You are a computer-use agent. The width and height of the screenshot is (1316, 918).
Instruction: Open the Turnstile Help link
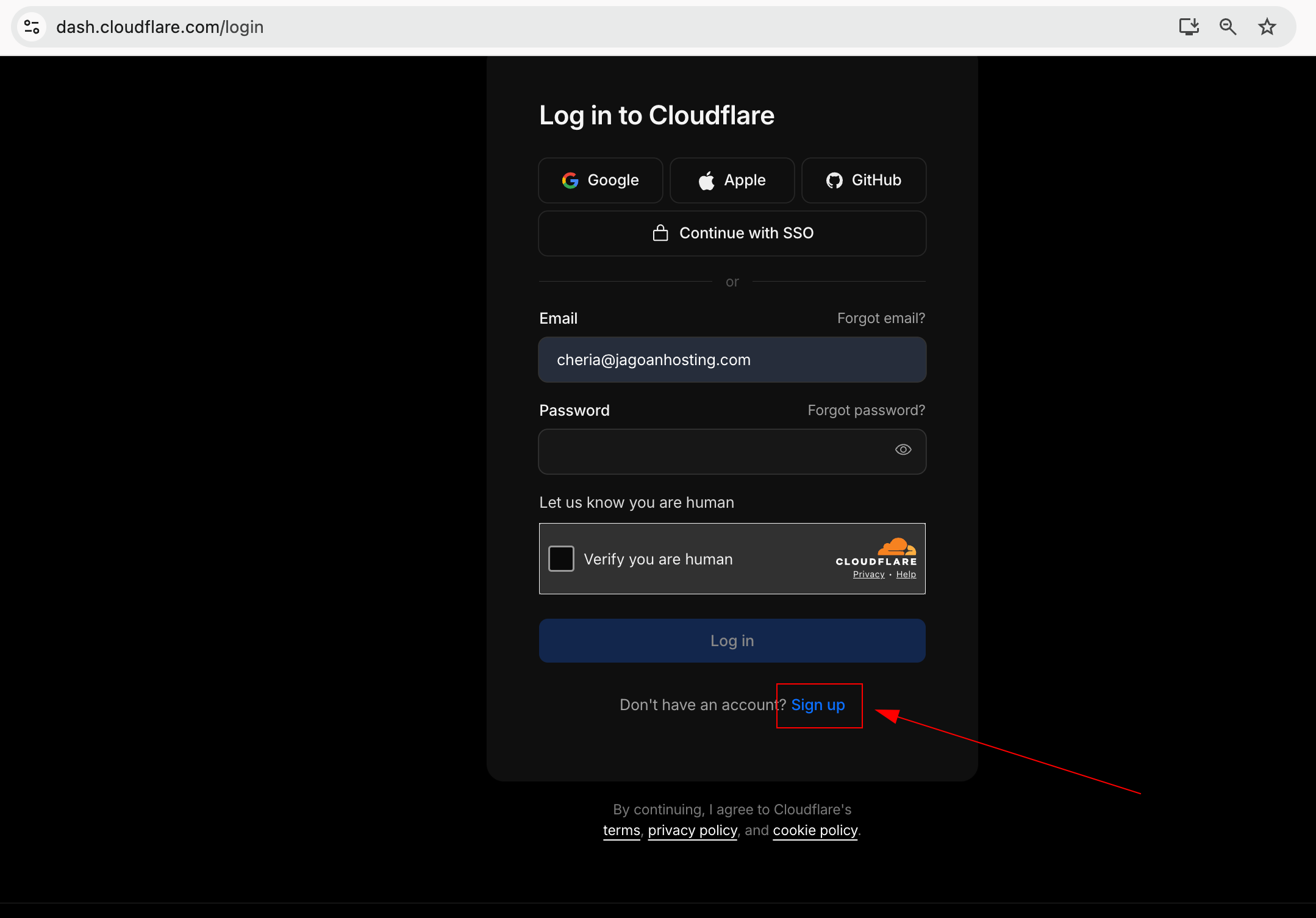click(x=906, y=574)
